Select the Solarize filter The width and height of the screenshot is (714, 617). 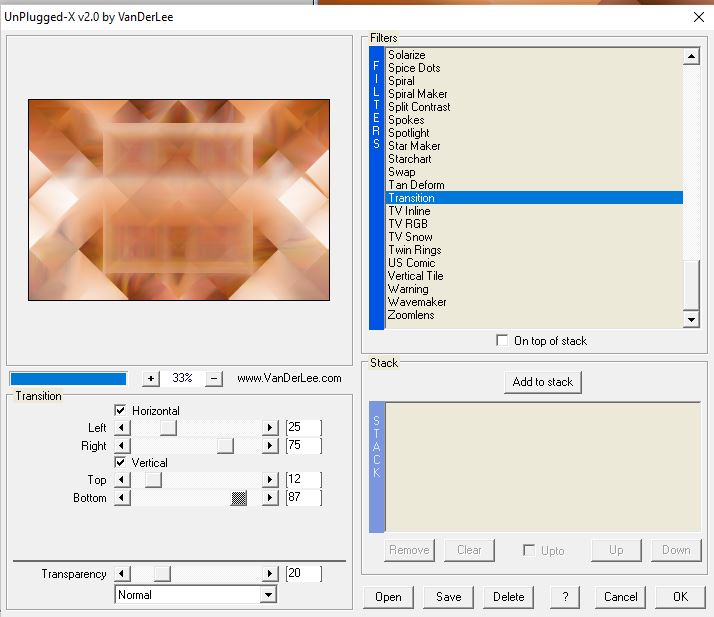pyautogui.click(x=534, y=55)
